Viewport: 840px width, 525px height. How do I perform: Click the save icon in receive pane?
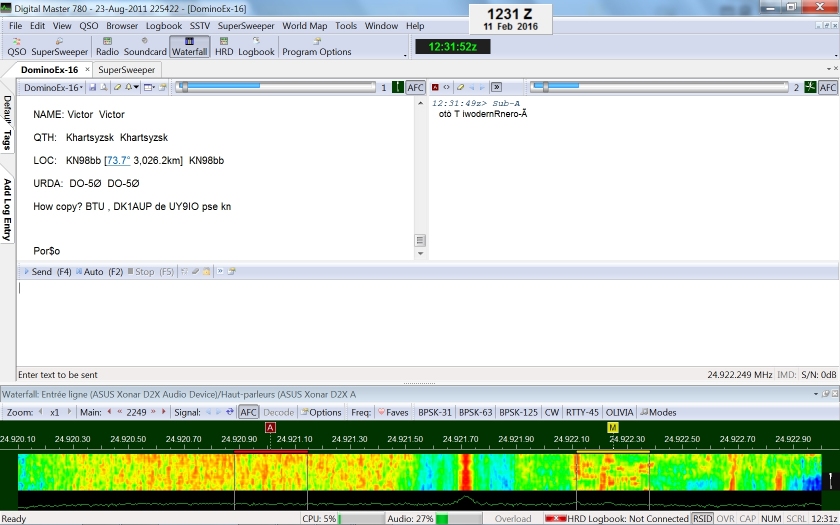point(92,88)
